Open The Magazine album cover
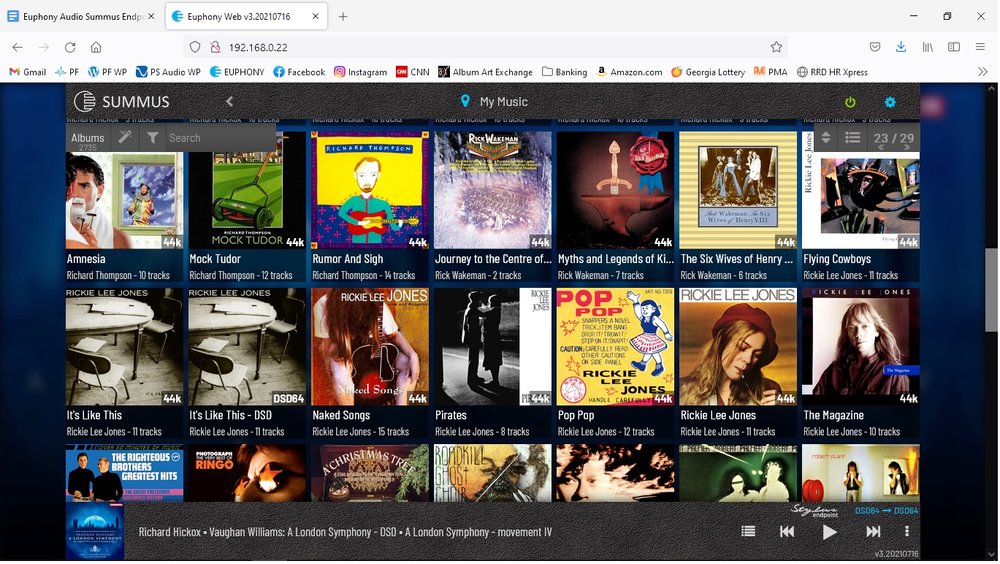The width and height of the screenshot is (1000, 564). point(861,346)
